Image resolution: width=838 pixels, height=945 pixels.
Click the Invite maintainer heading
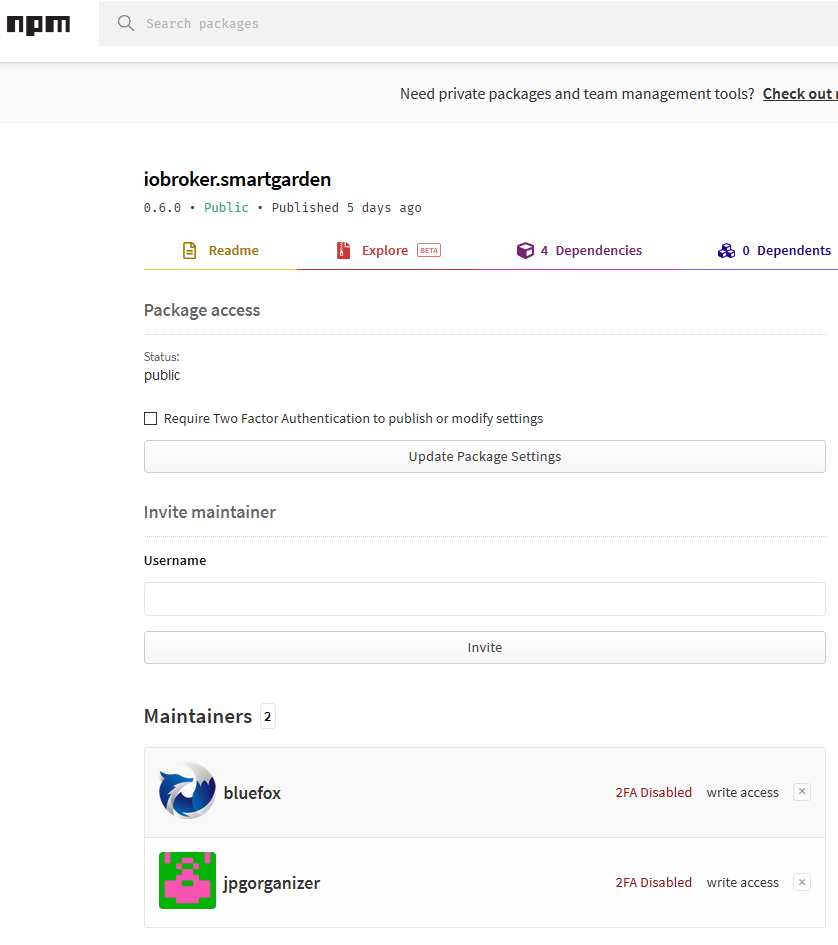point(210,512)
